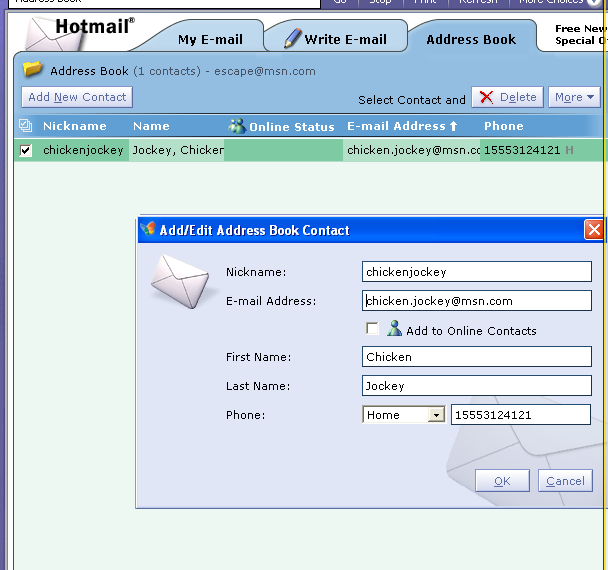
Task: Click into the Nickname text field
Action: click(x=476, y=271)
